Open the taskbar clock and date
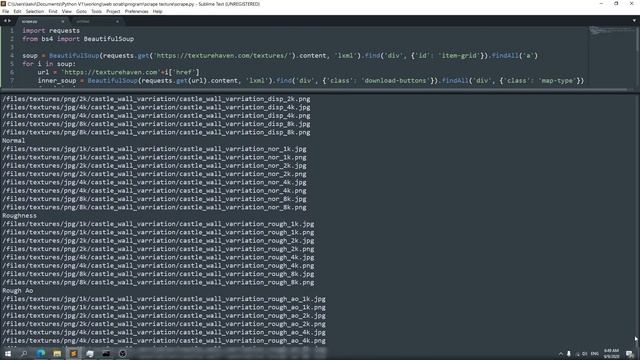 point(611,353)
